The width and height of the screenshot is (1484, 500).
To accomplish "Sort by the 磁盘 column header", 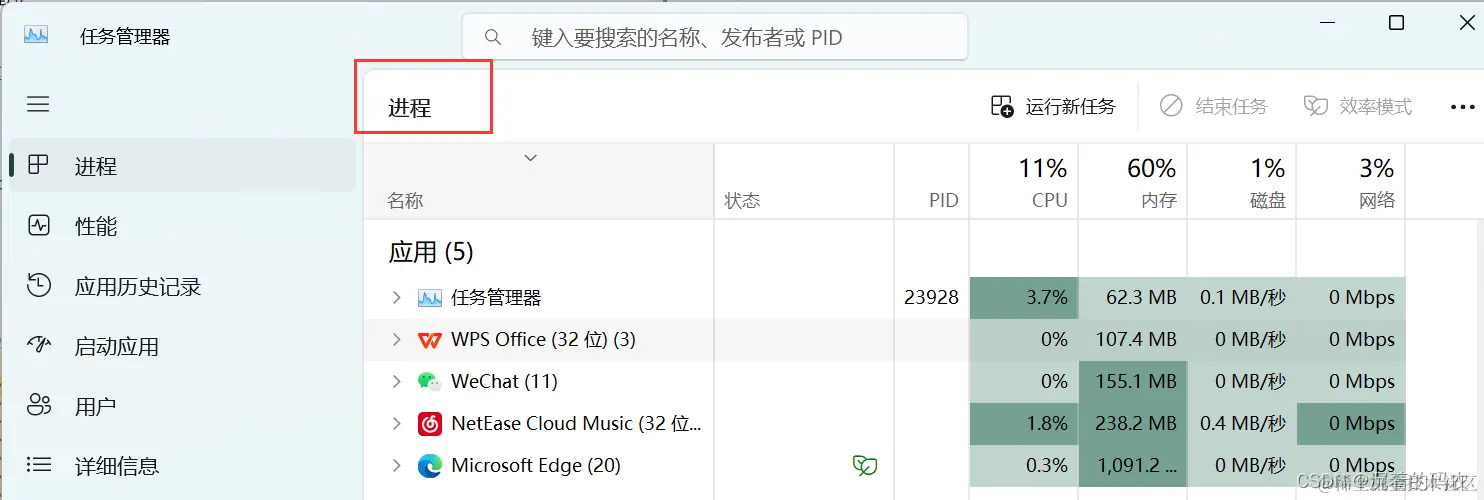I will pyautogui.click(x=1242, y=181).
